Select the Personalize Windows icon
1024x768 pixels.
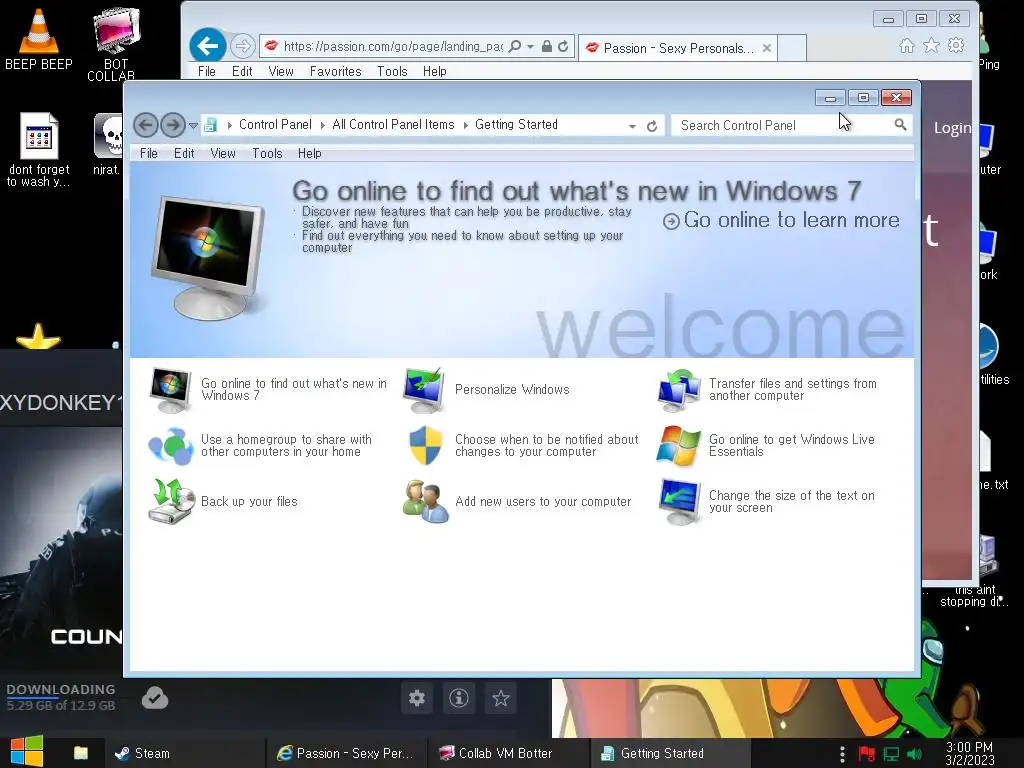(x=424, y=390)
